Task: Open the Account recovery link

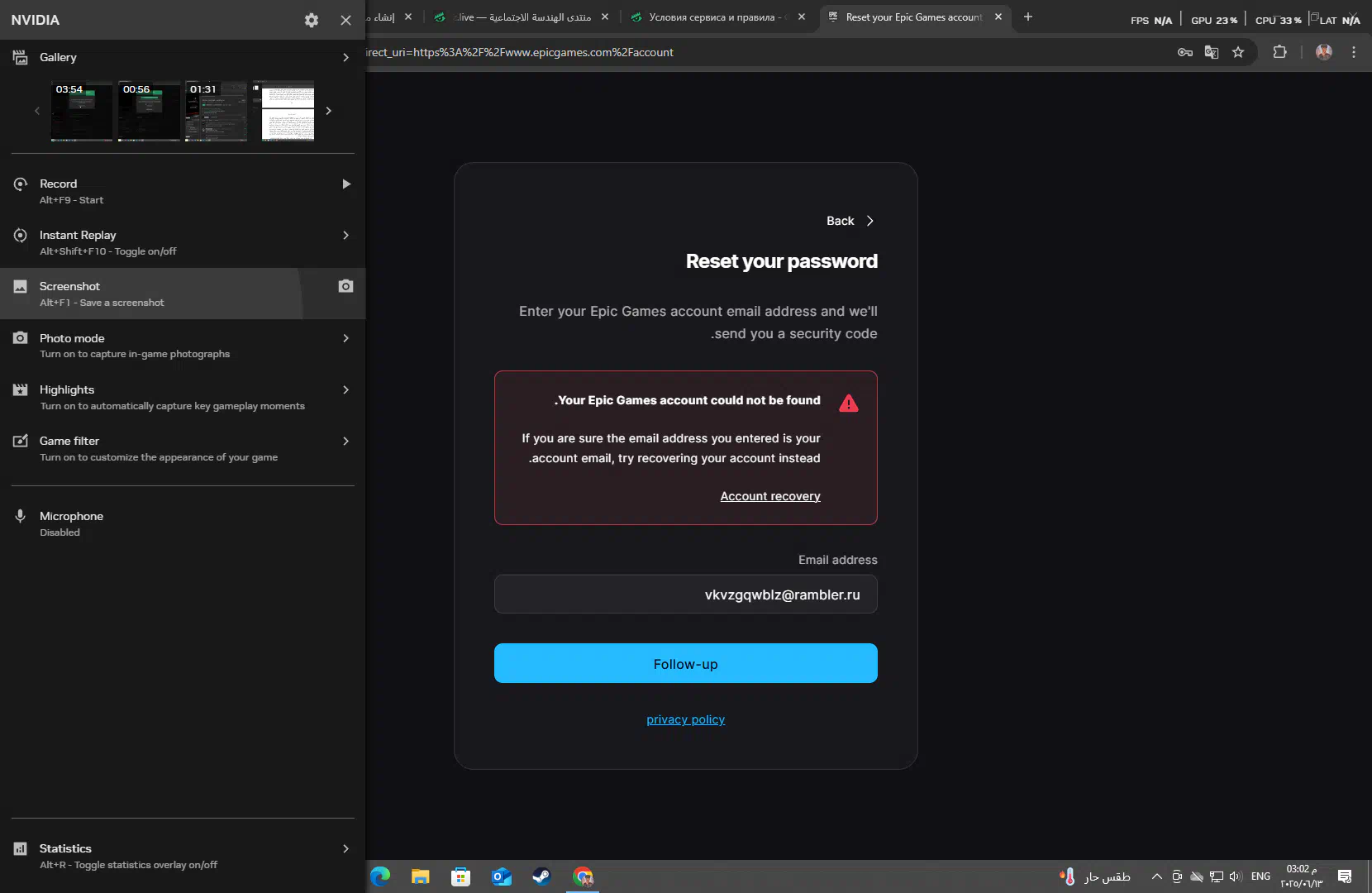Action: [x=770, y=496]
